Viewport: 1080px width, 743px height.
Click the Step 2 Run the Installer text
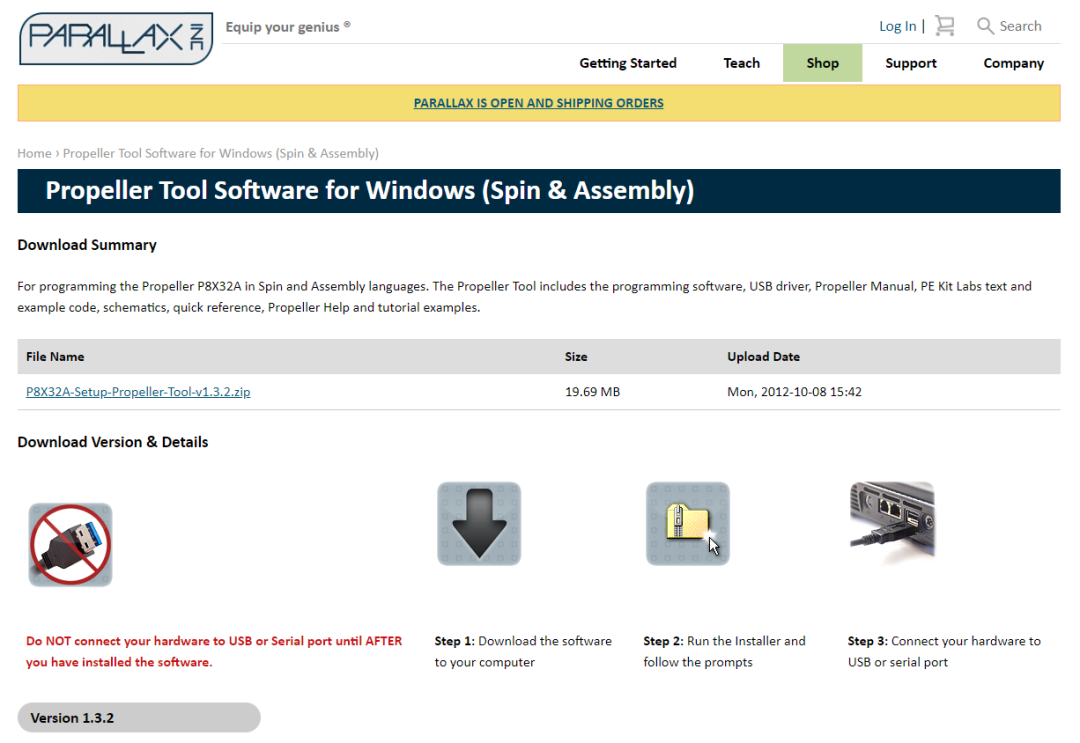(724, 651)
